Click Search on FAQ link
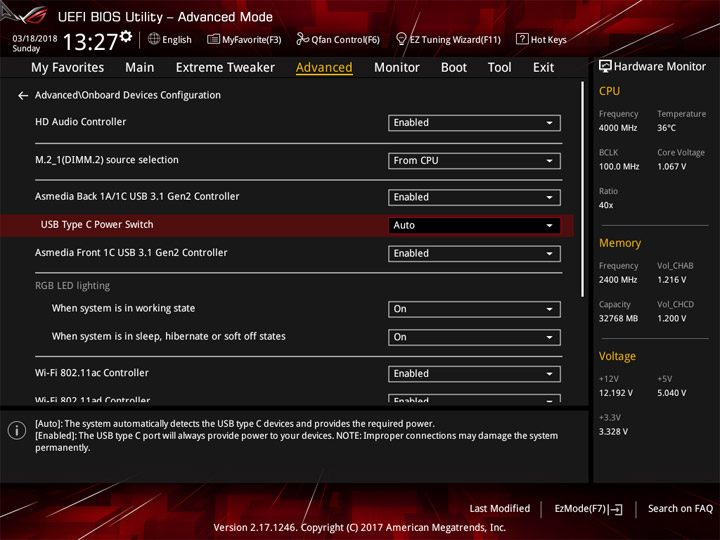This screenshot has width=720, height=540. click(x=680, y=509)
